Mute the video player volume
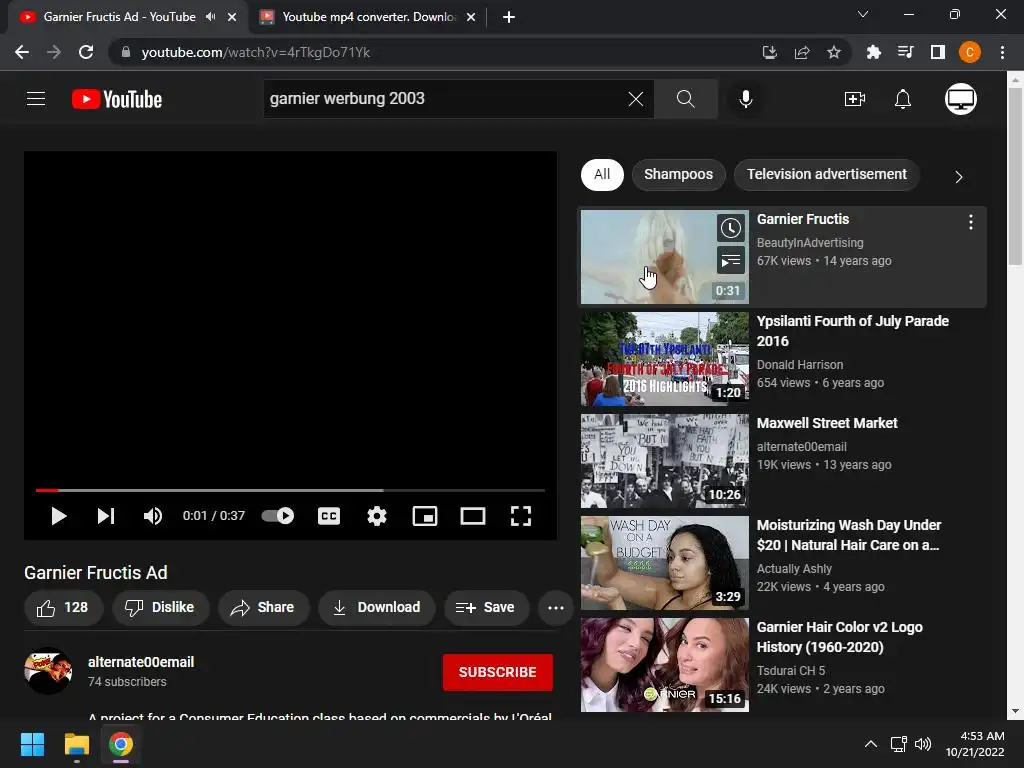The image size is (1024, 768). 153,516
